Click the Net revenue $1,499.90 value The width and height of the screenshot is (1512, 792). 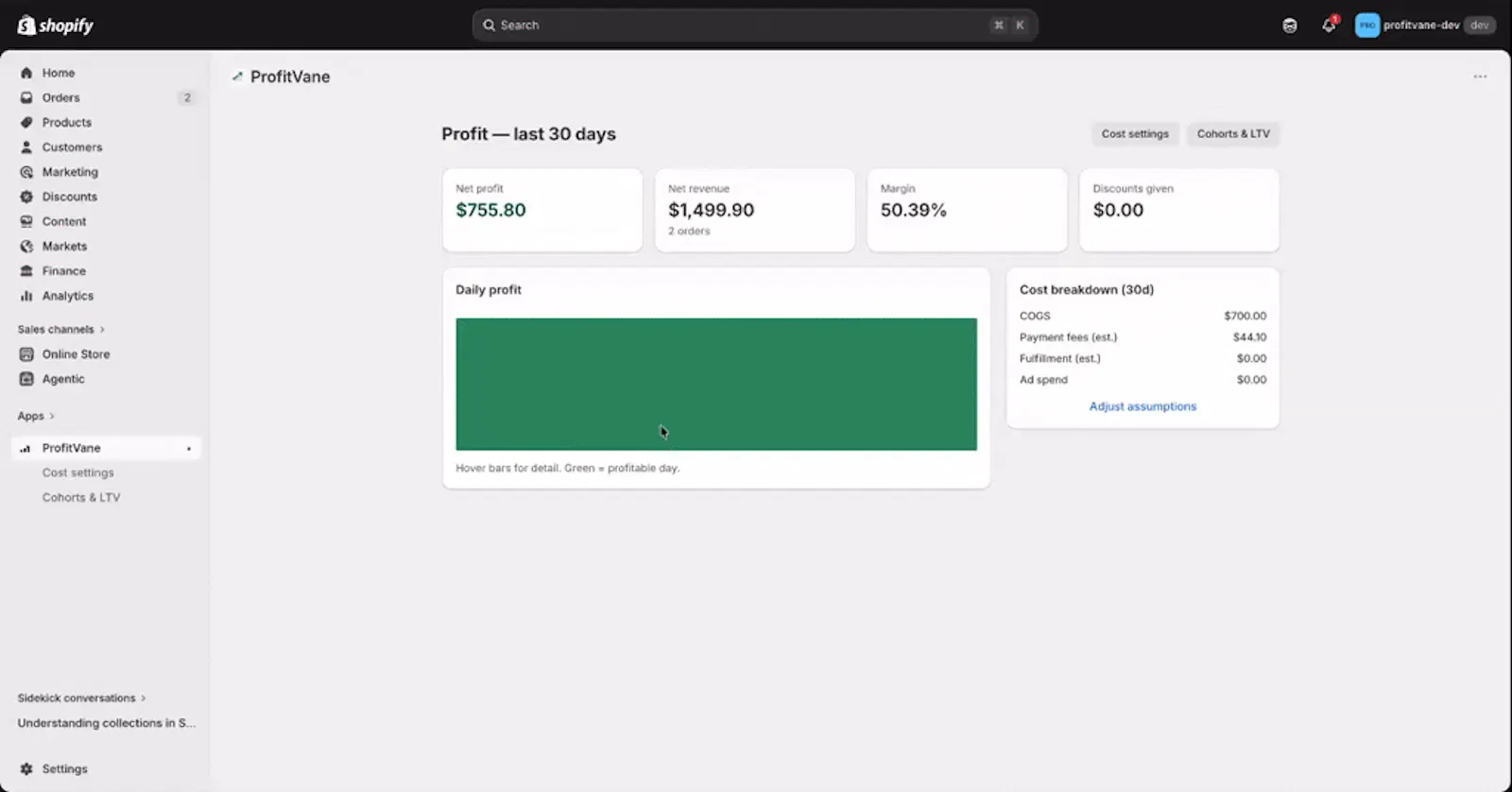click(711, 210)
